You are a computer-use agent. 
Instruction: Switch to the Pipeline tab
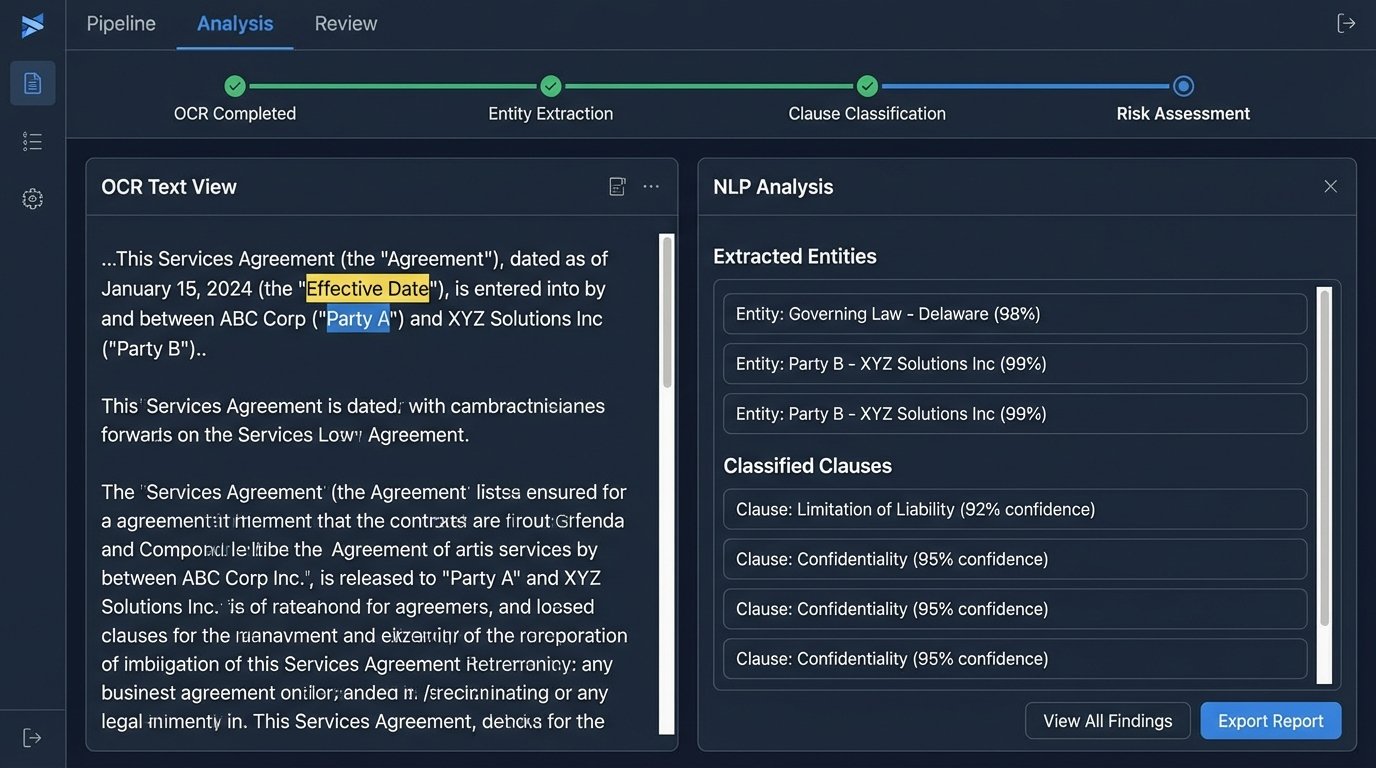(x=120, y=23)
